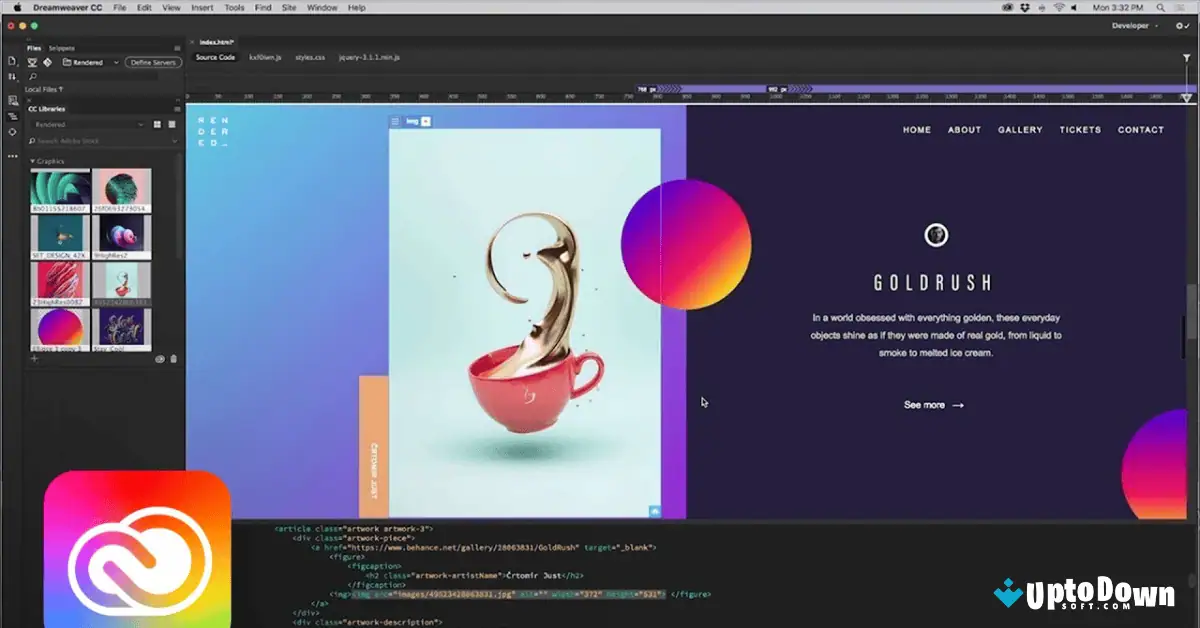Select the grid view icon in CC Libraries
Image resolution: width=1200 pixels, height=628 pixels.
pos(158,124)
